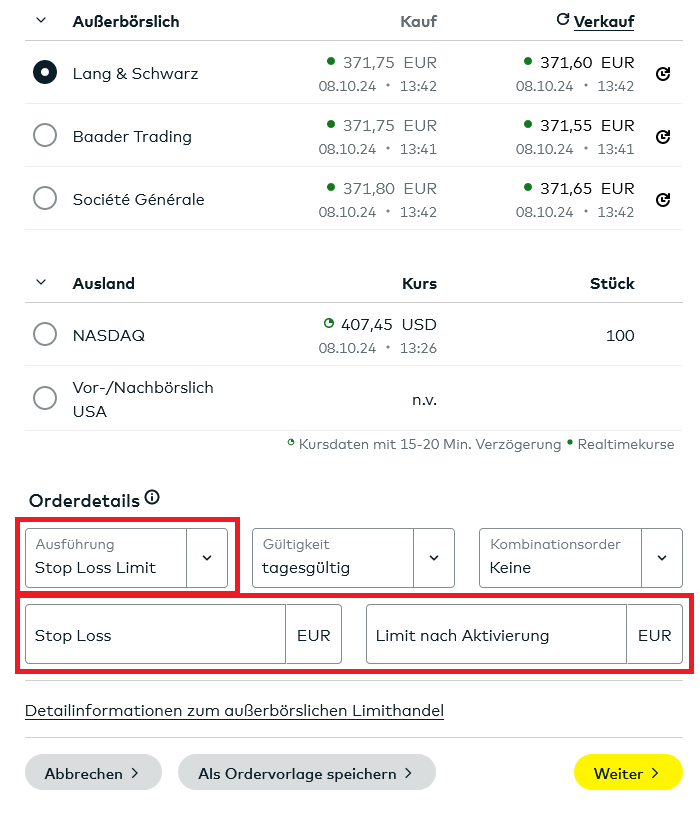Refresh the Société Générale quote

pyautogui.click(x=662, y=200)
